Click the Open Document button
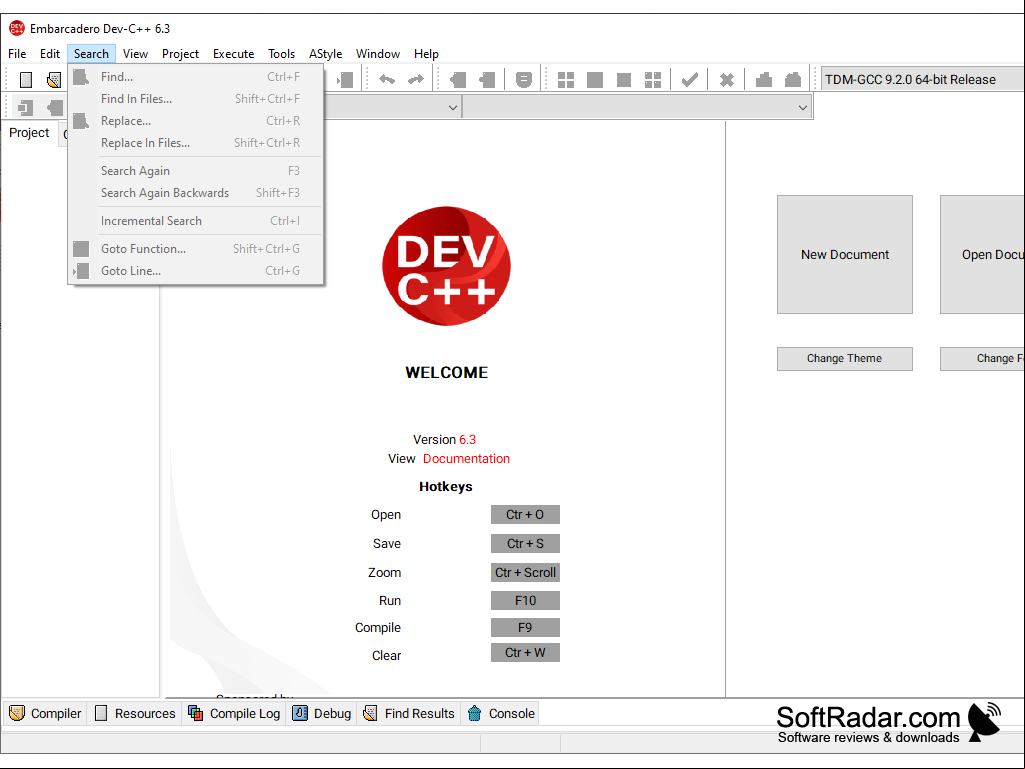The width and height of the screenshot is (1025, 769). [983, 254]
